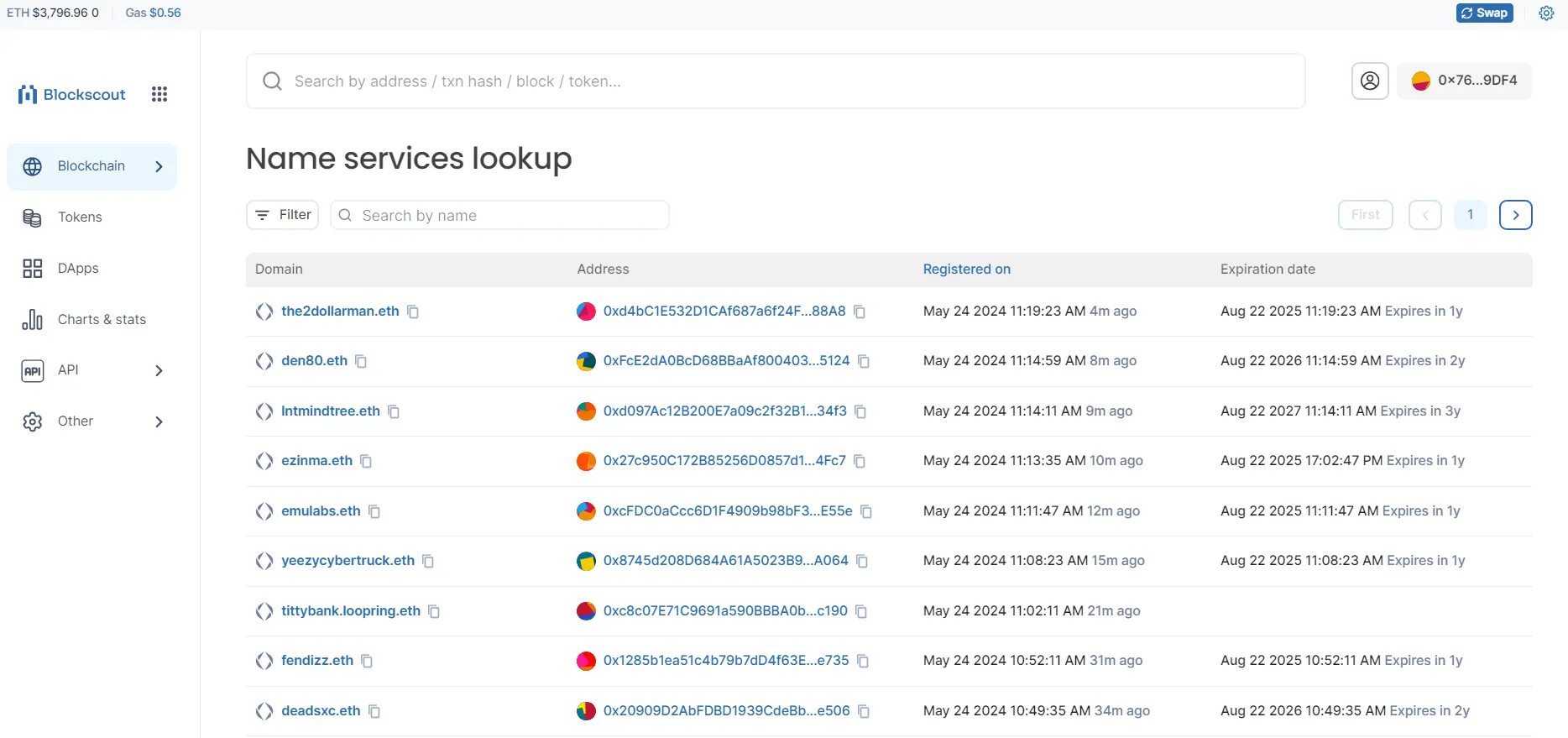Open address 0xd4bC1E532D1CAf687a6f24F...88A8

tap(724, 311)
